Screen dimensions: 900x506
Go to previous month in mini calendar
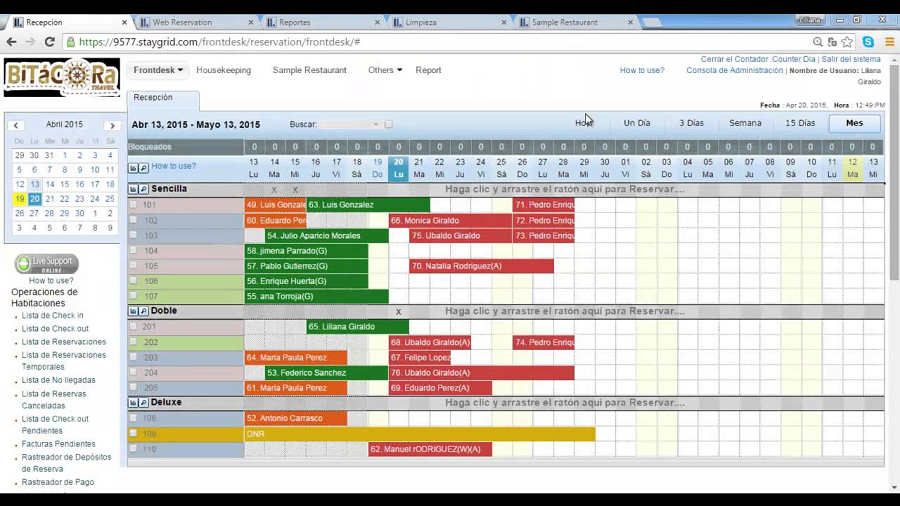tap(16, 125)
